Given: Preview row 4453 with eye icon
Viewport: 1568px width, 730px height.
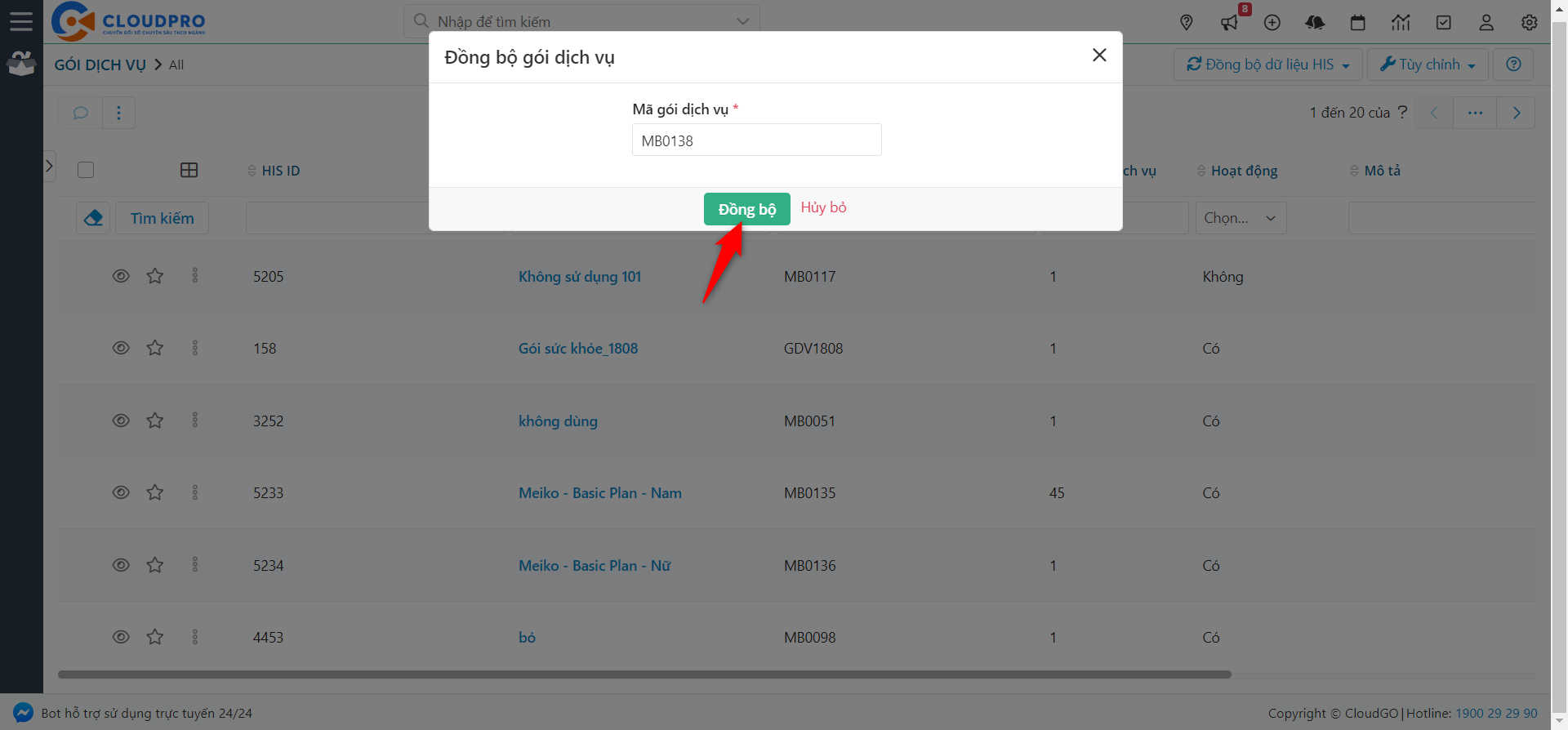Looking at the screenshot, I should pos(121,637).
